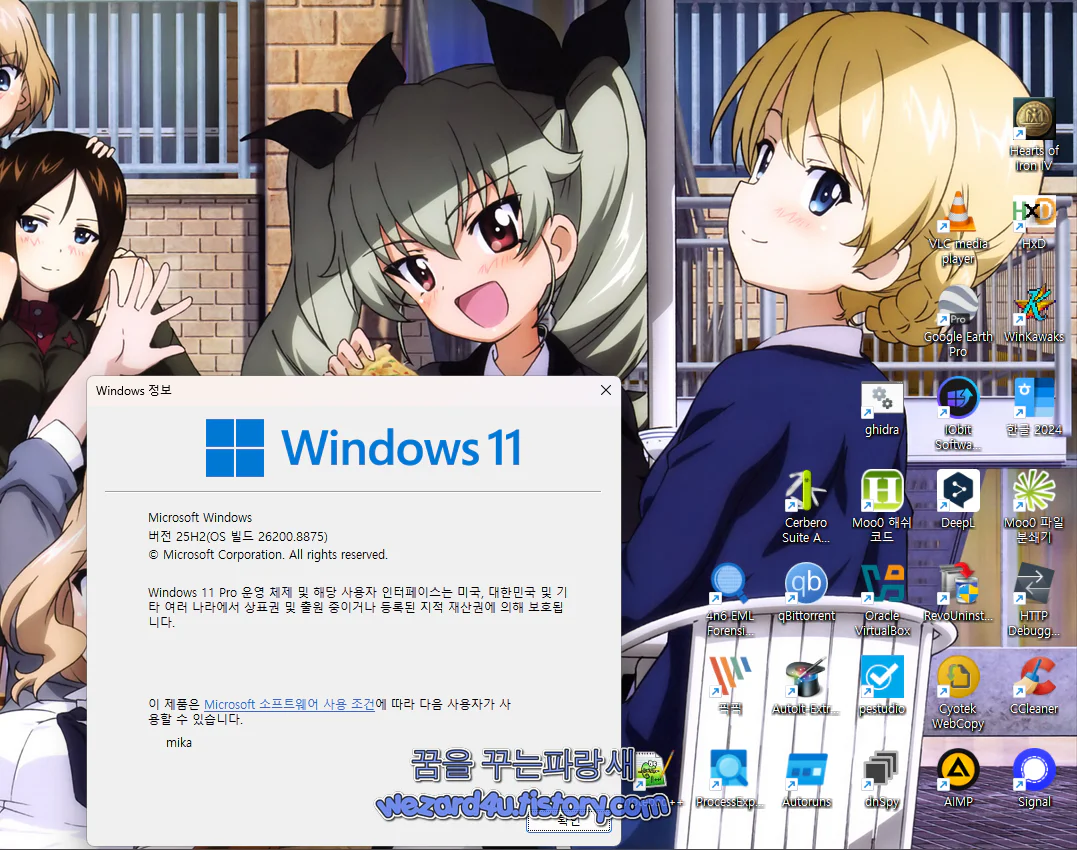Viewport: 1077px width, 850px height.
Task: Launch AIMP music player icon
Action: [957, 779]
